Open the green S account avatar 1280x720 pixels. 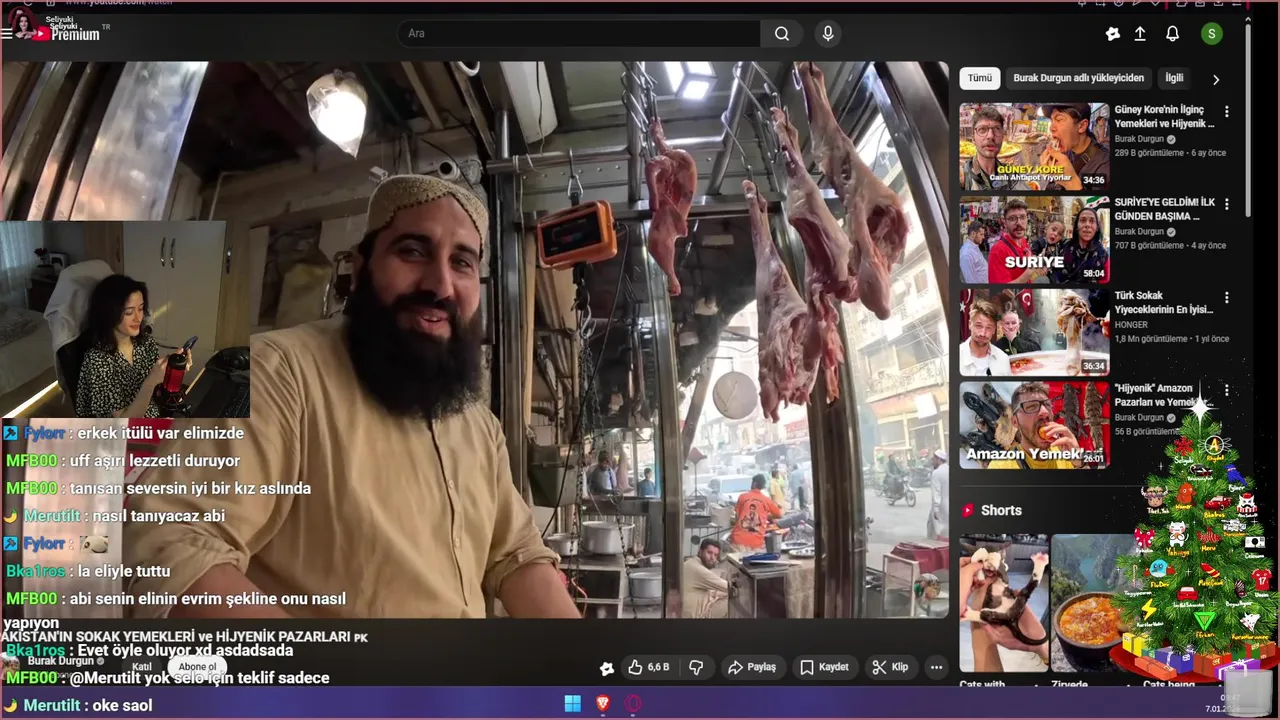coord(1212,34)
